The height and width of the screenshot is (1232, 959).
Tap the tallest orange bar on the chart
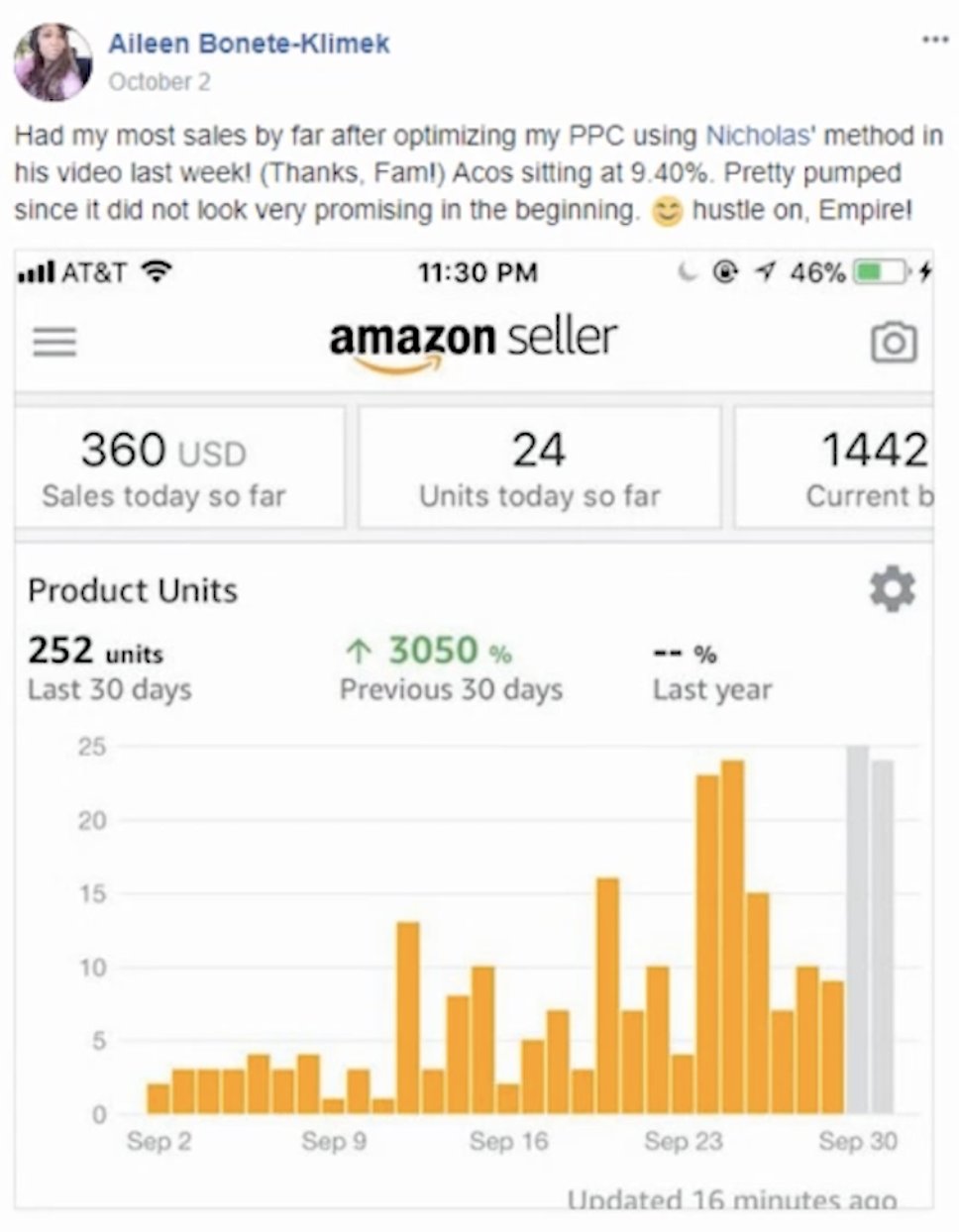[x=733, y=936]
